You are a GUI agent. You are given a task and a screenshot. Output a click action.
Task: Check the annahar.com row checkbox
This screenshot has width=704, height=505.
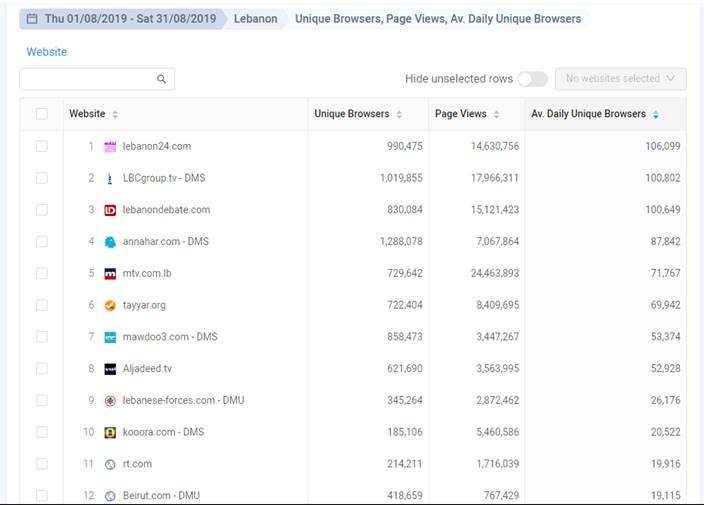(42, 242)
